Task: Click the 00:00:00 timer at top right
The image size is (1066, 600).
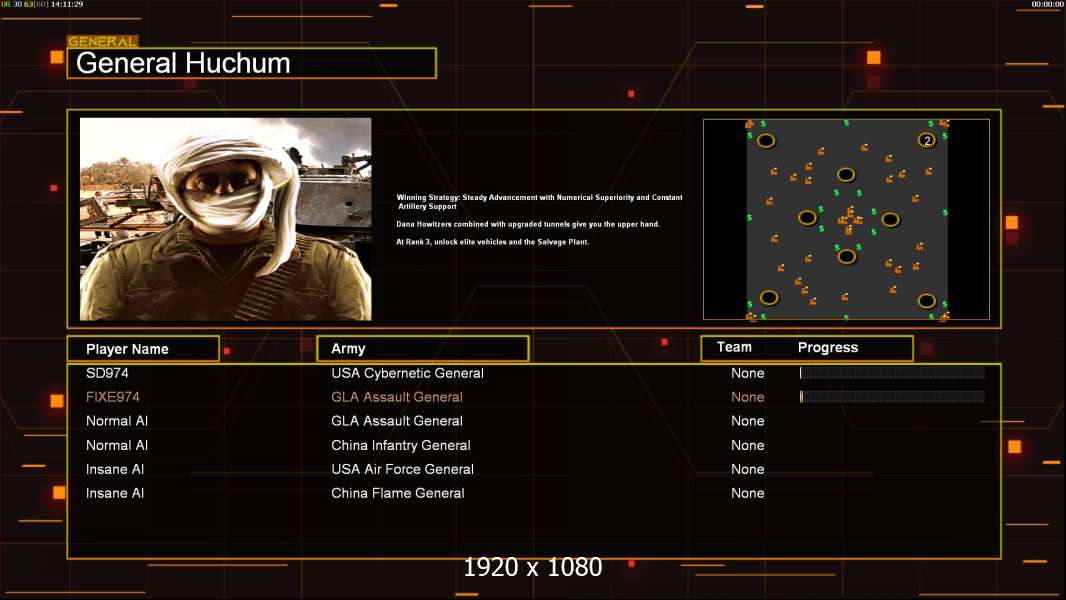Action: click(x=1047, y=4)
